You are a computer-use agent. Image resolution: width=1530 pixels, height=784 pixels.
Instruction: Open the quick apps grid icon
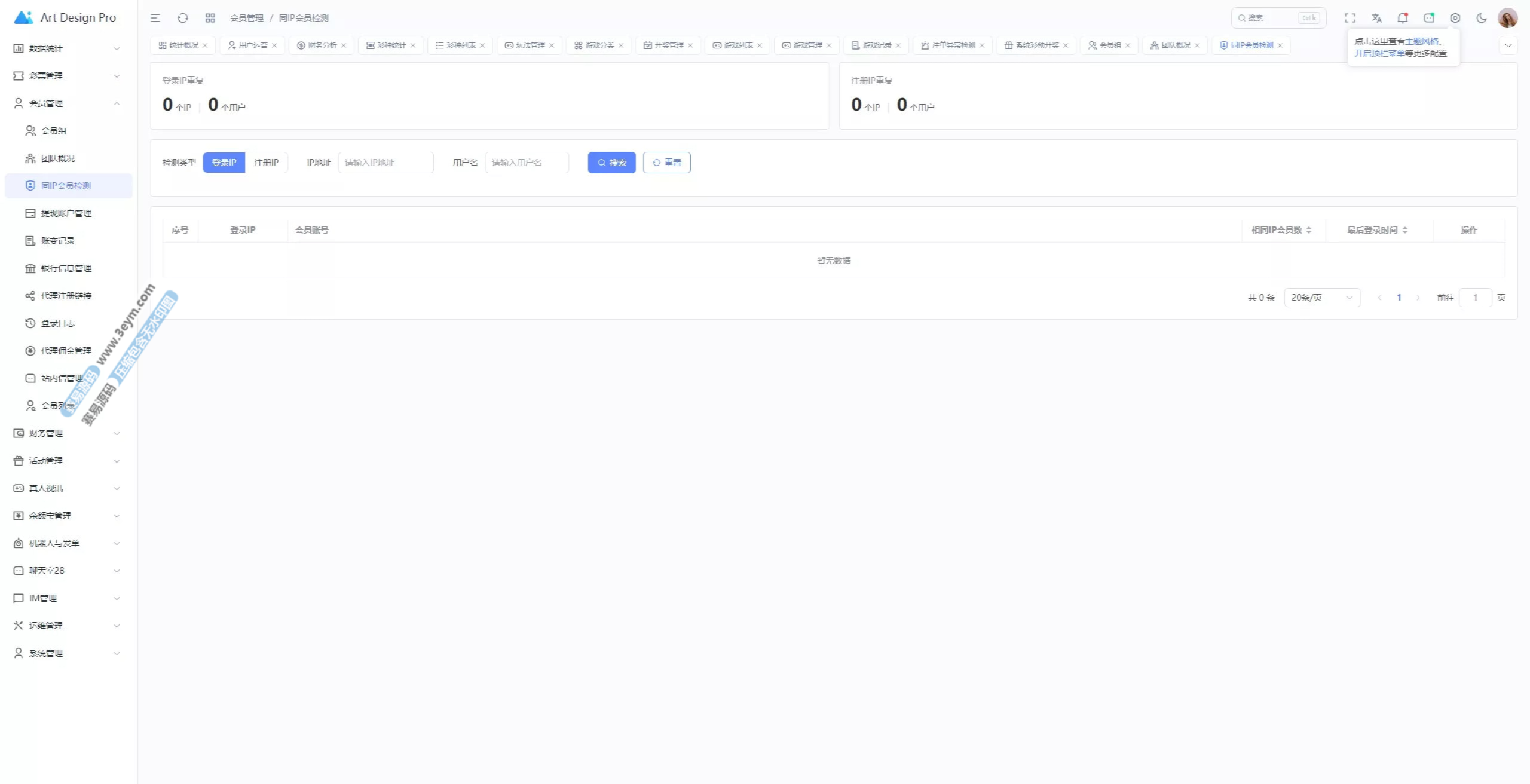pyautogui.click(x=210, y=18)
